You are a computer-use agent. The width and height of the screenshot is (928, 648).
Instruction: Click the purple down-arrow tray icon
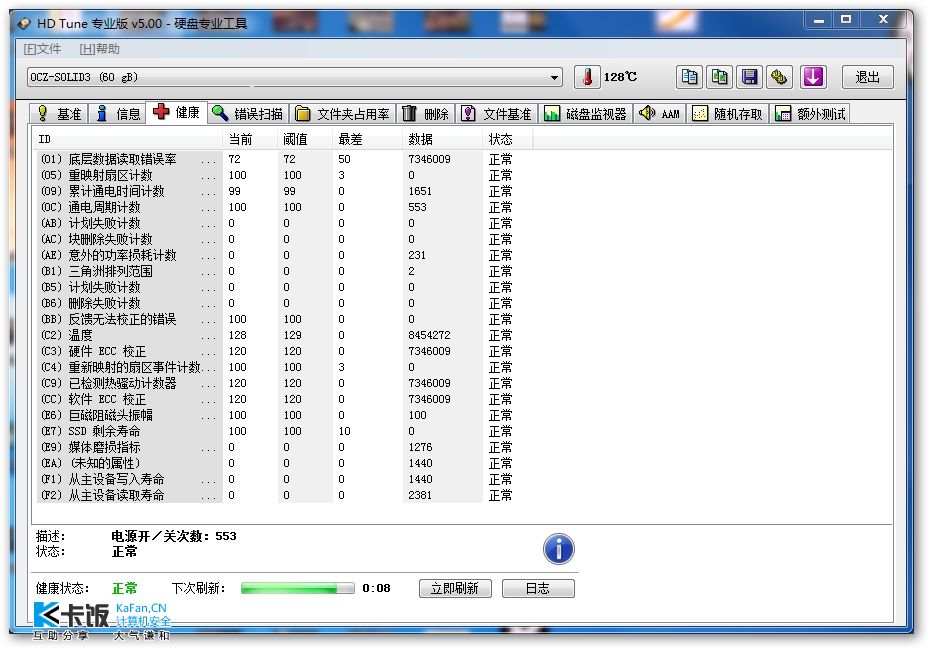pyautogui.click(x=813, y=77)
